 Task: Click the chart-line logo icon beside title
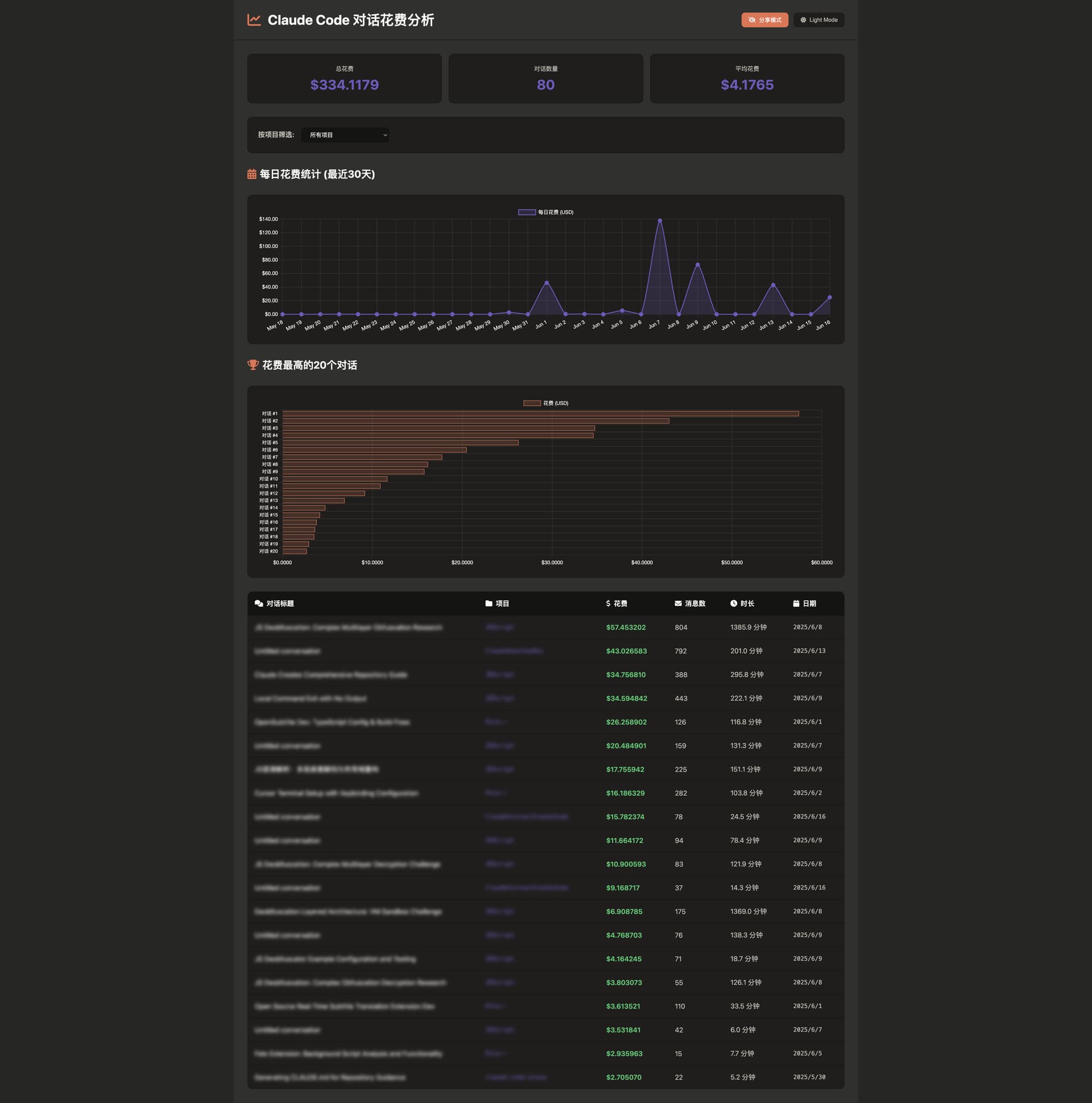(254, 20)
